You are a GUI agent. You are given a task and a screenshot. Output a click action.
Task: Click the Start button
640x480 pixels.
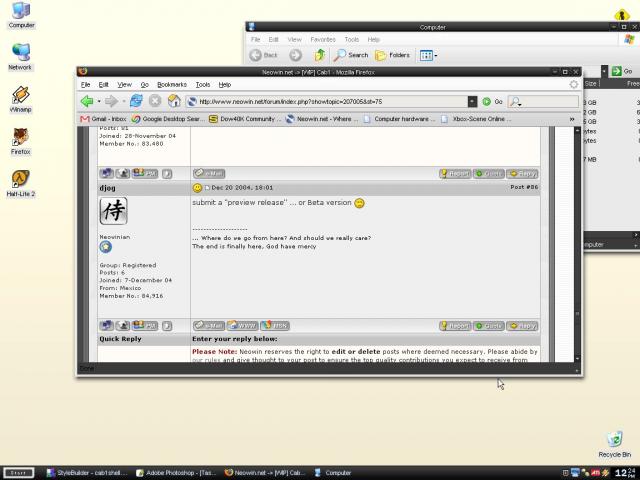(x=18, y=473)
